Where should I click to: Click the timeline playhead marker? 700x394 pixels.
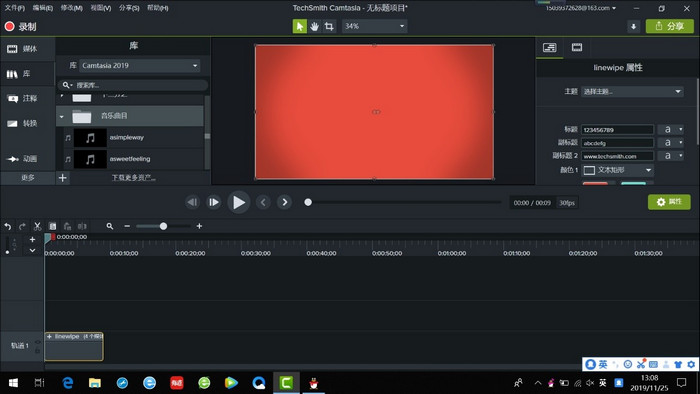coord(49,238)
